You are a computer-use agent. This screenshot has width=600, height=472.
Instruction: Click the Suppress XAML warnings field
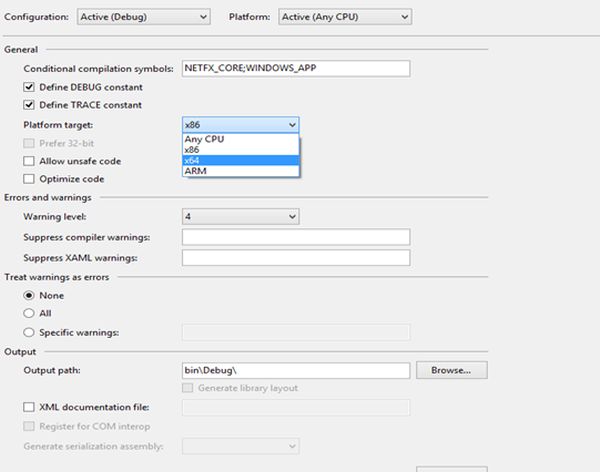coord(296,258)
